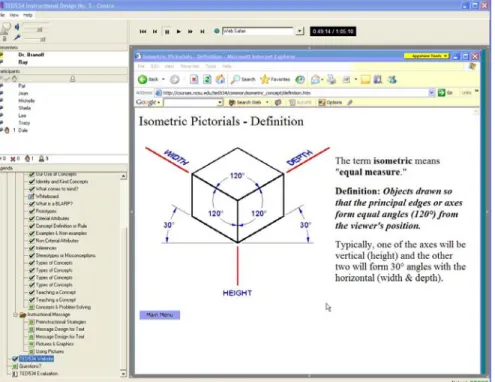Viewport: 495px width, 382px height.
Task: Click the person column header icon
Action: pyautogui.click(x=72, y=79)
